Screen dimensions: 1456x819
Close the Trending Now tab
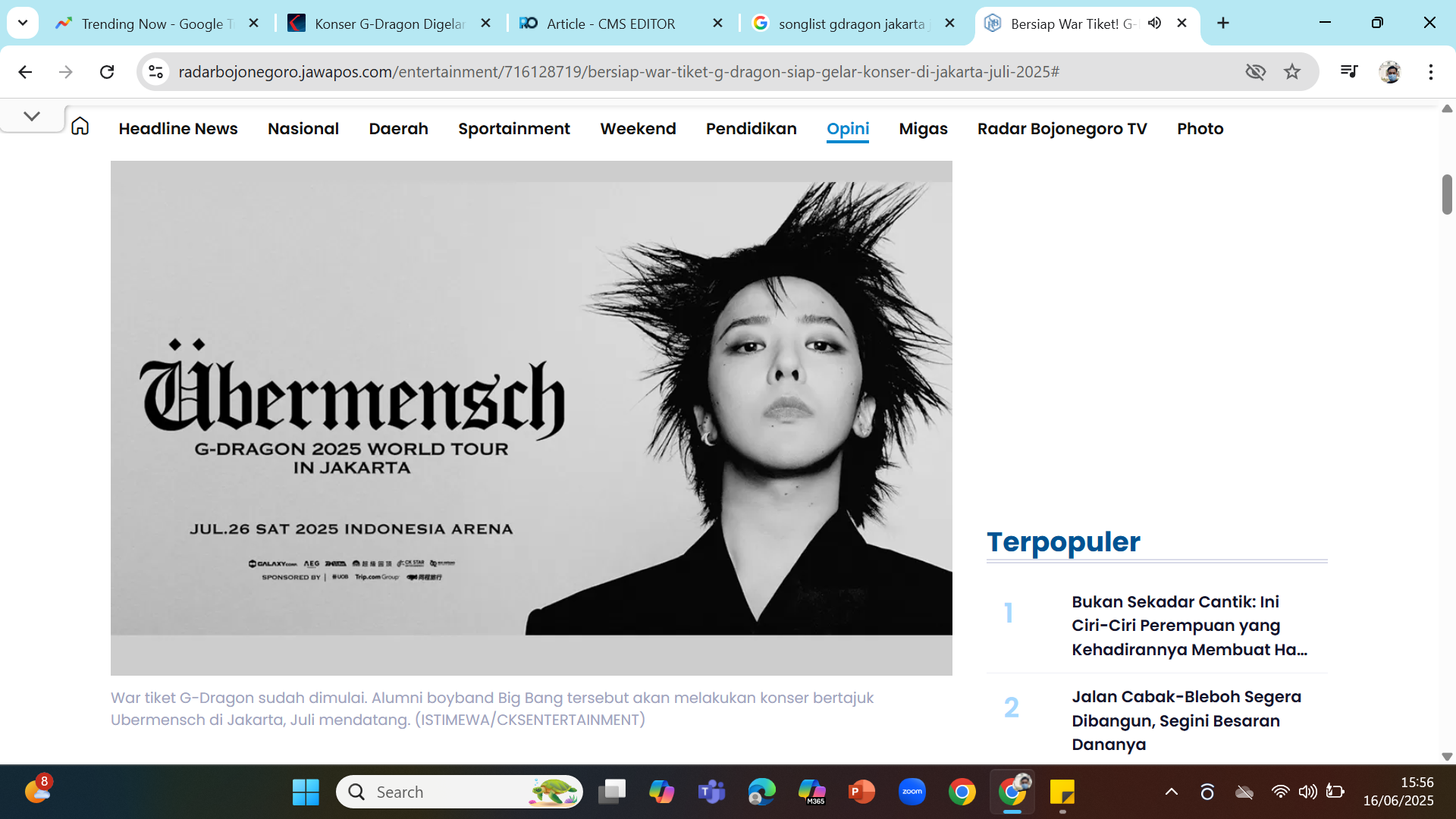pos(254,24)
